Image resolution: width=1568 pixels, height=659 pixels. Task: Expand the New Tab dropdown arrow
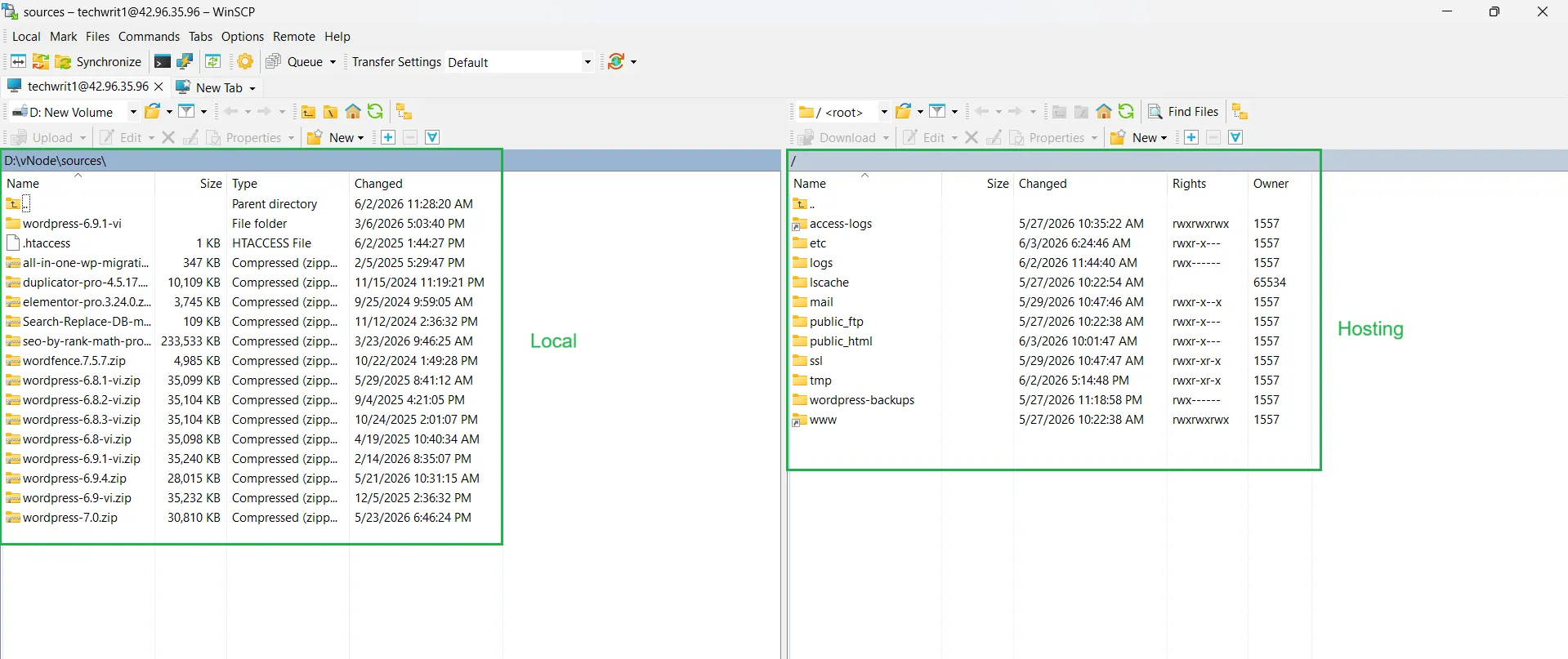252,88
